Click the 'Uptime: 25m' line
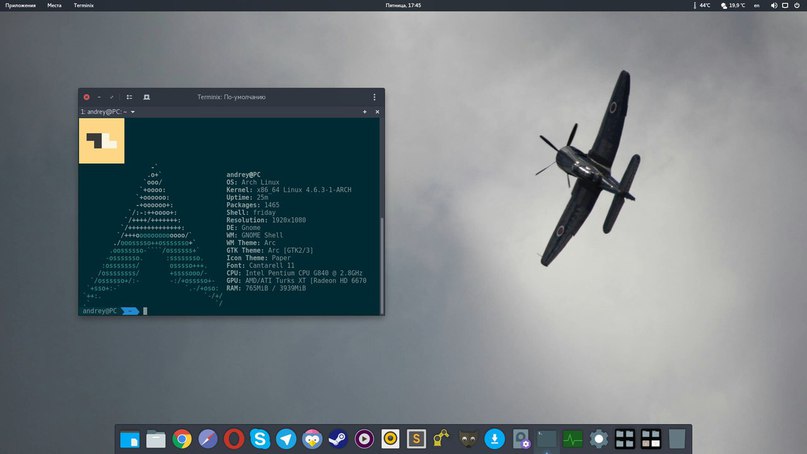 pos(247,197)
